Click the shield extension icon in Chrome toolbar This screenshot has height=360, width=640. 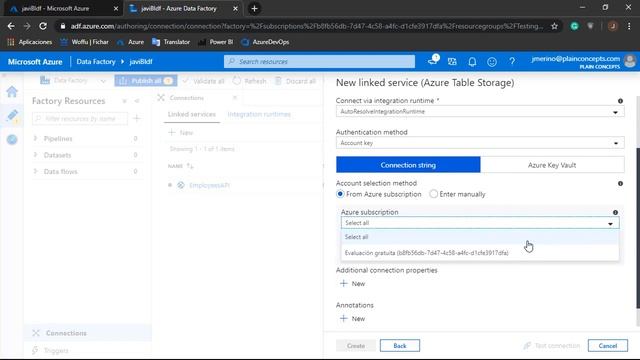[590, 26]
